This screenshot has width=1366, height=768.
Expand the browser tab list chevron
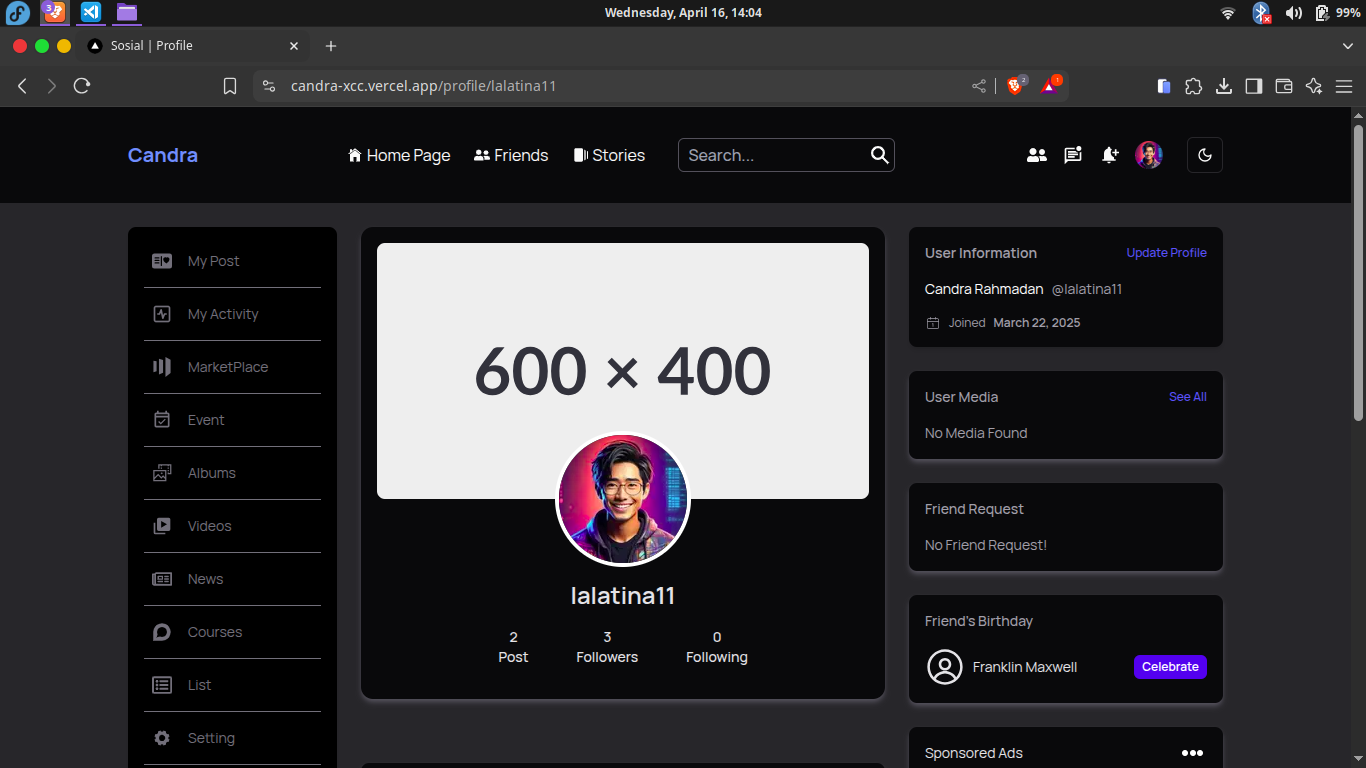pos(1347,46)
